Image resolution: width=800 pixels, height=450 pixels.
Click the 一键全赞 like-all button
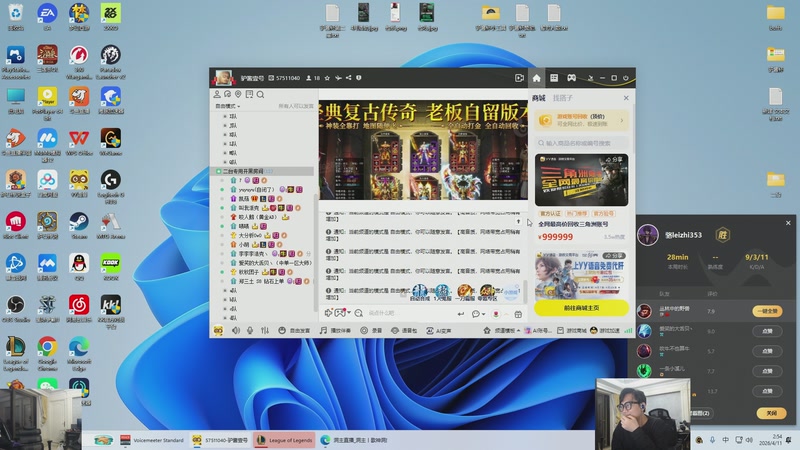coord(767,311)
